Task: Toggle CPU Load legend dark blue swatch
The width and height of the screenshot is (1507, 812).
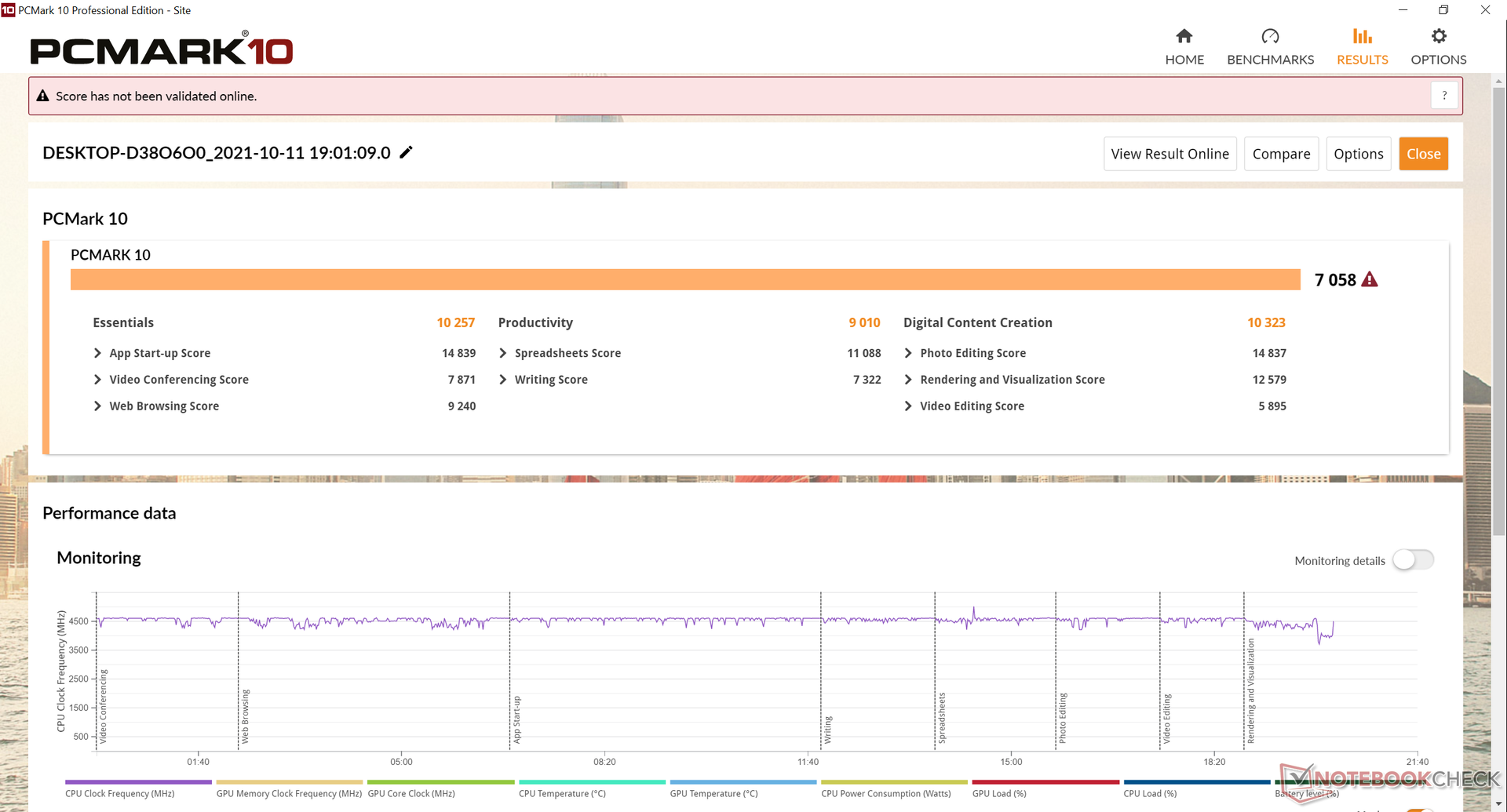Action: 1197,782
